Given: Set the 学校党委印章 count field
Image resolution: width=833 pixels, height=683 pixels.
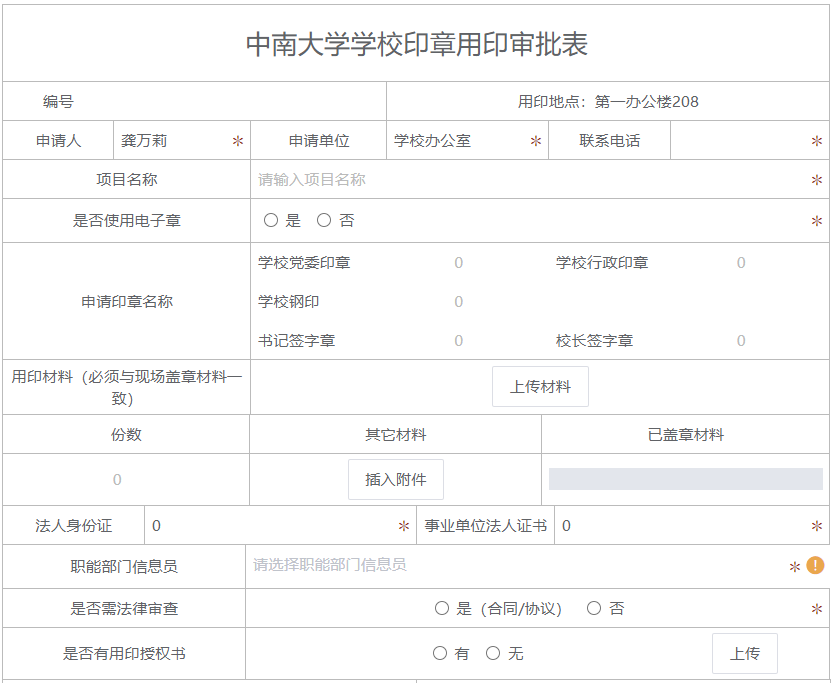Looking at the screenshot, I should tap(459, 263).
